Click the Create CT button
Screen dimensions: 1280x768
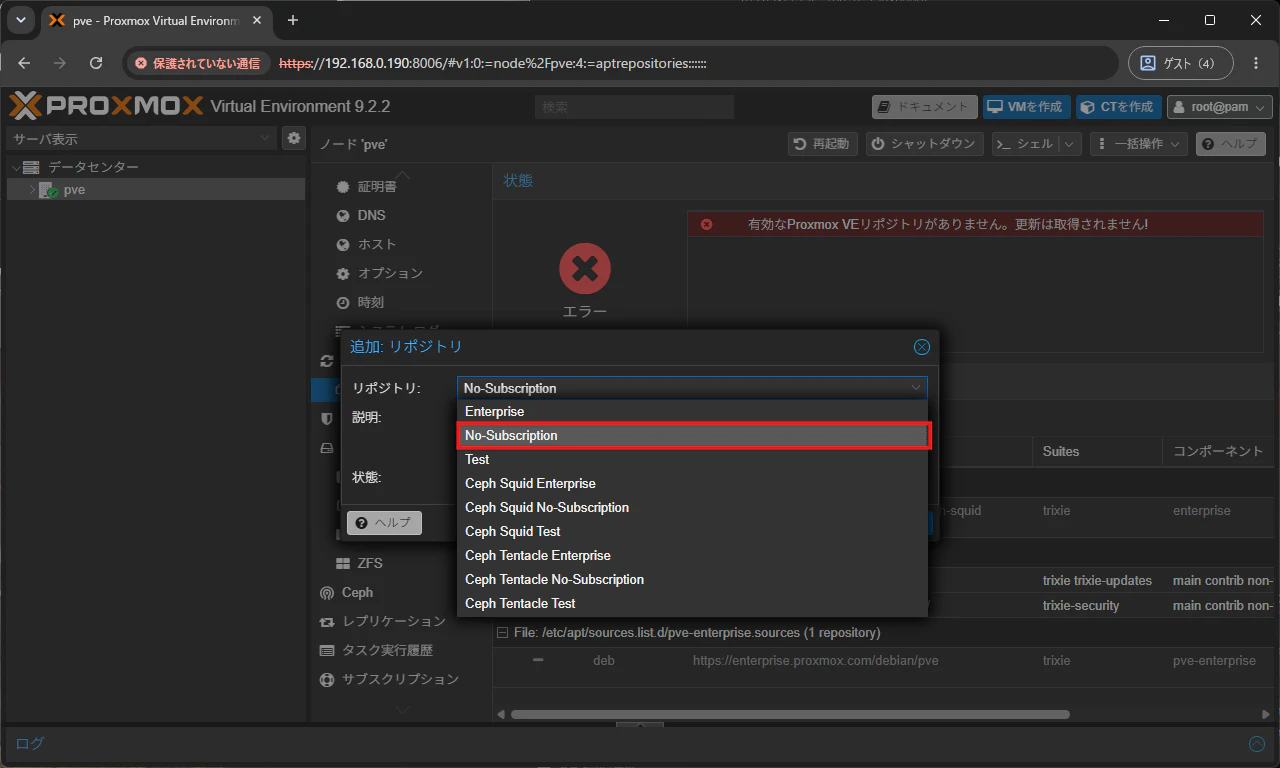[x=1118, y=107]
